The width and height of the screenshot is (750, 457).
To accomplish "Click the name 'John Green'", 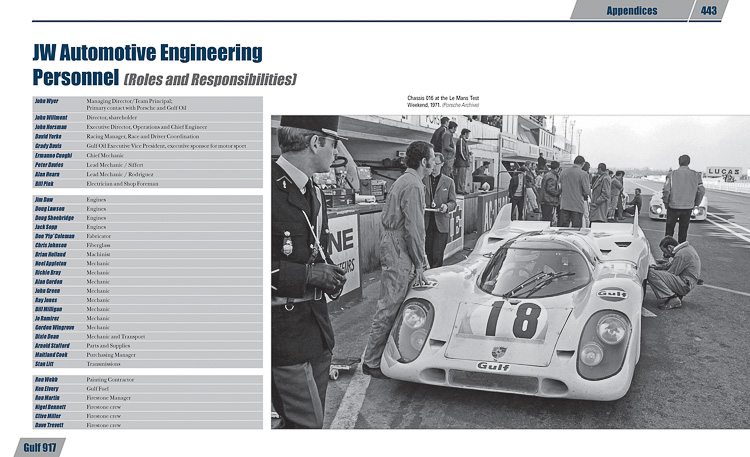I will (47, 291).
